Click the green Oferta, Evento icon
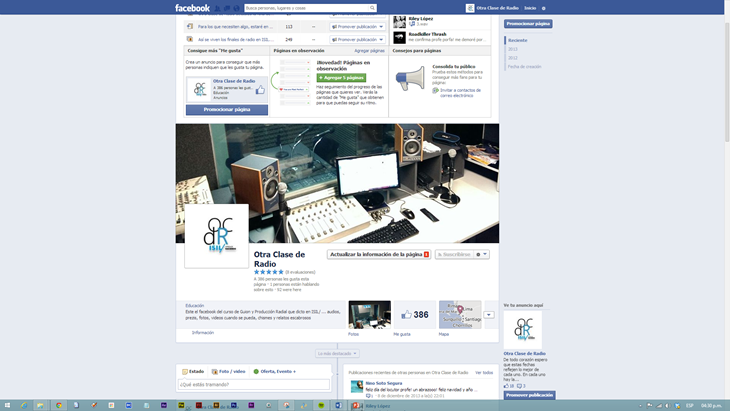 click(256, 371)
